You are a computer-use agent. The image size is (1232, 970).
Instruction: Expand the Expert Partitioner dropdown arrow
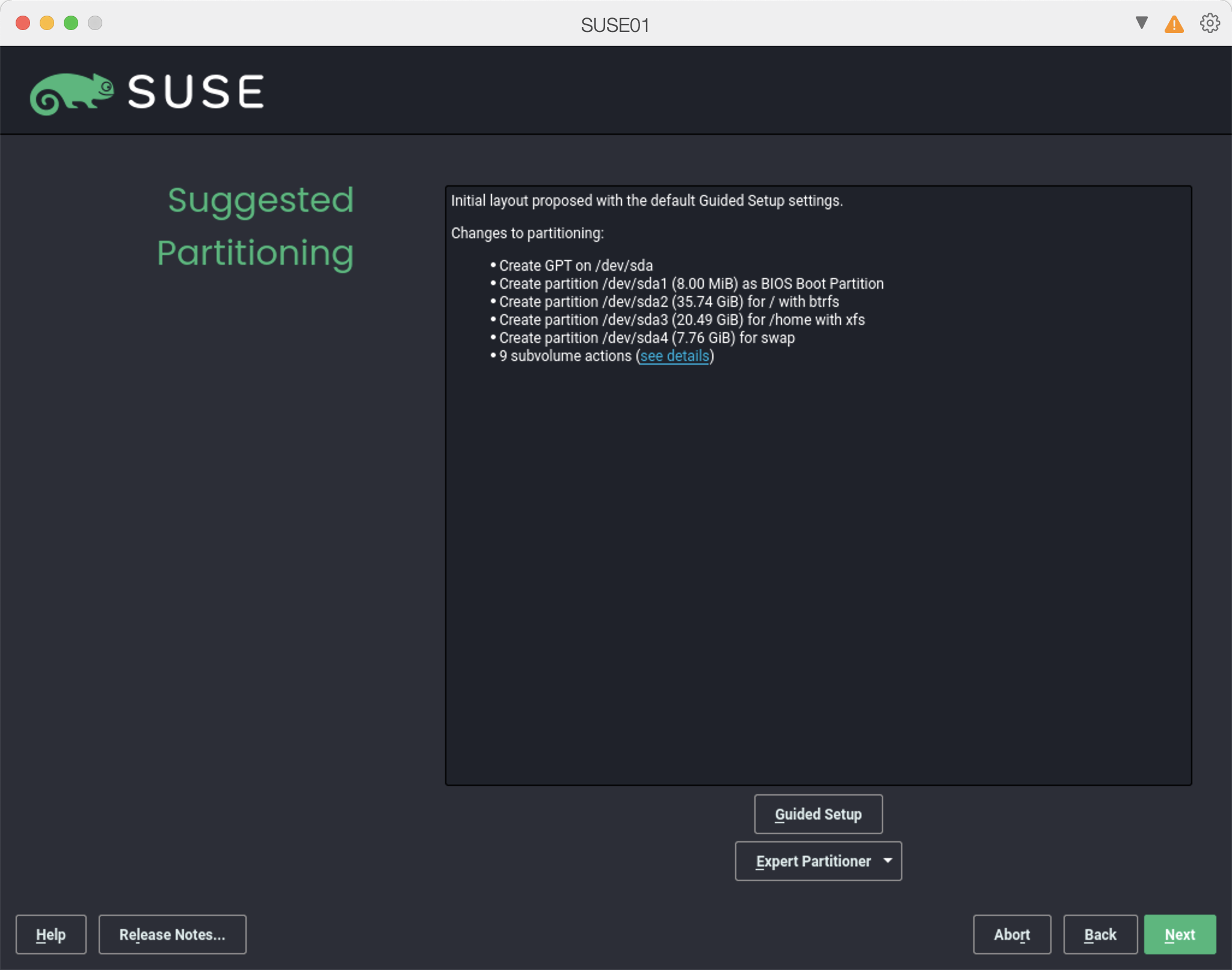tap(887, 861)
